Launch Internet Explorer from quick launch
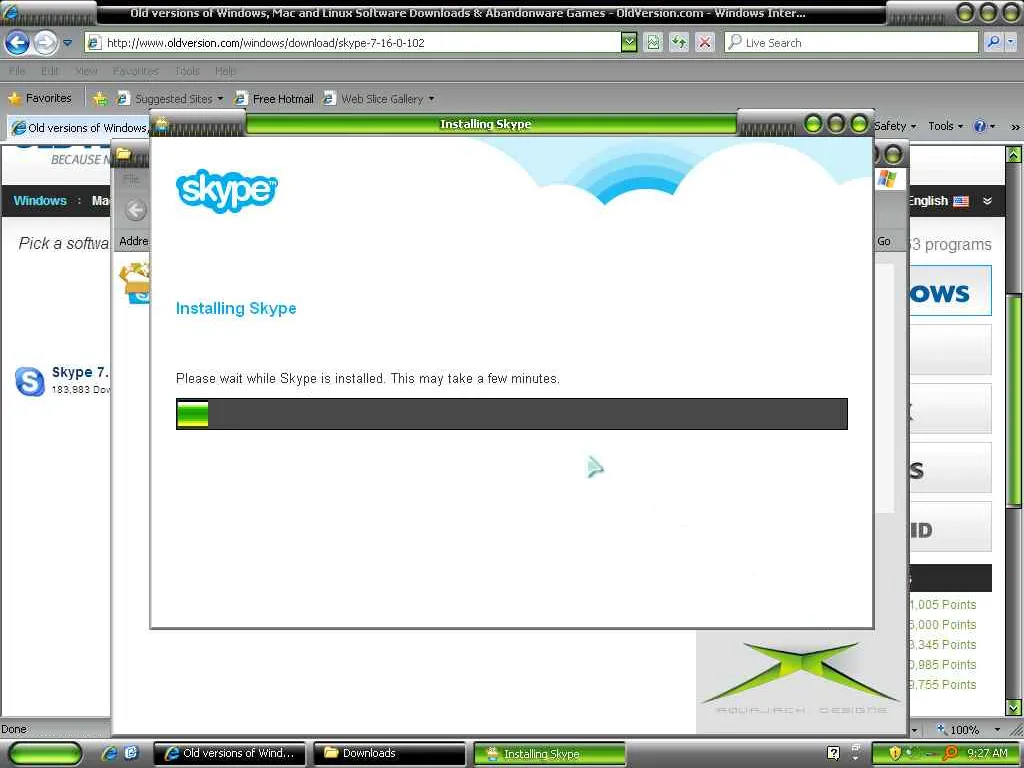The height and width of the screenshot is (768, 1024). click(109, 753)
